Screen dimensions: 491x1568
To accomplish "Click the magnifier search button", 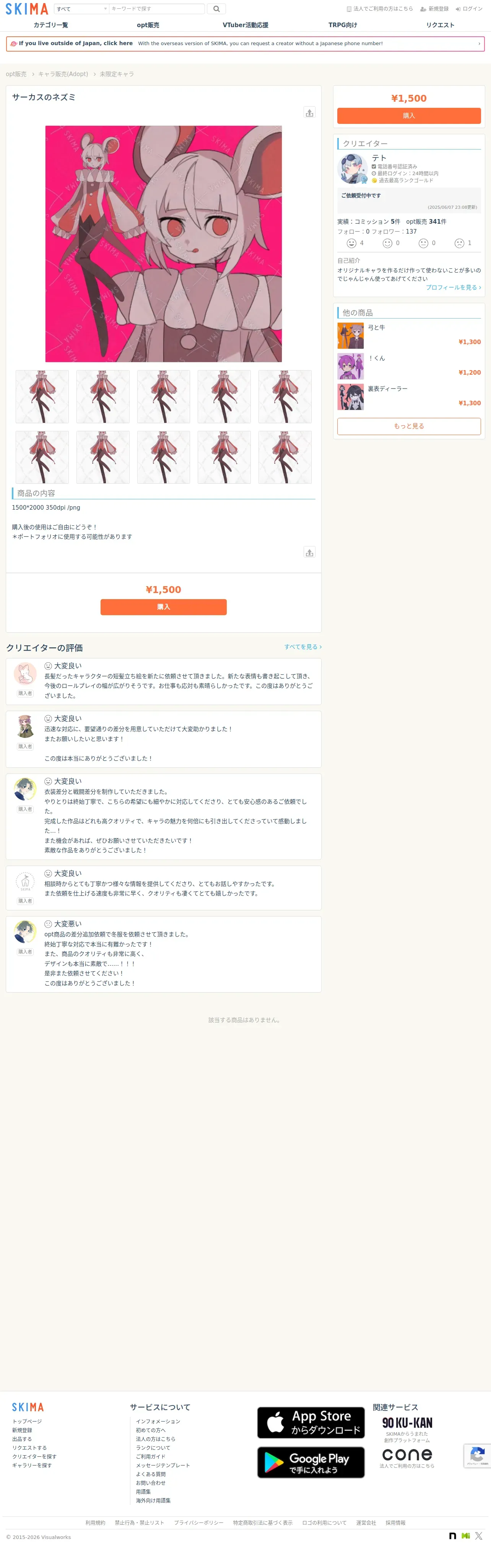I will pyautogui.click(x=216, y=8).
